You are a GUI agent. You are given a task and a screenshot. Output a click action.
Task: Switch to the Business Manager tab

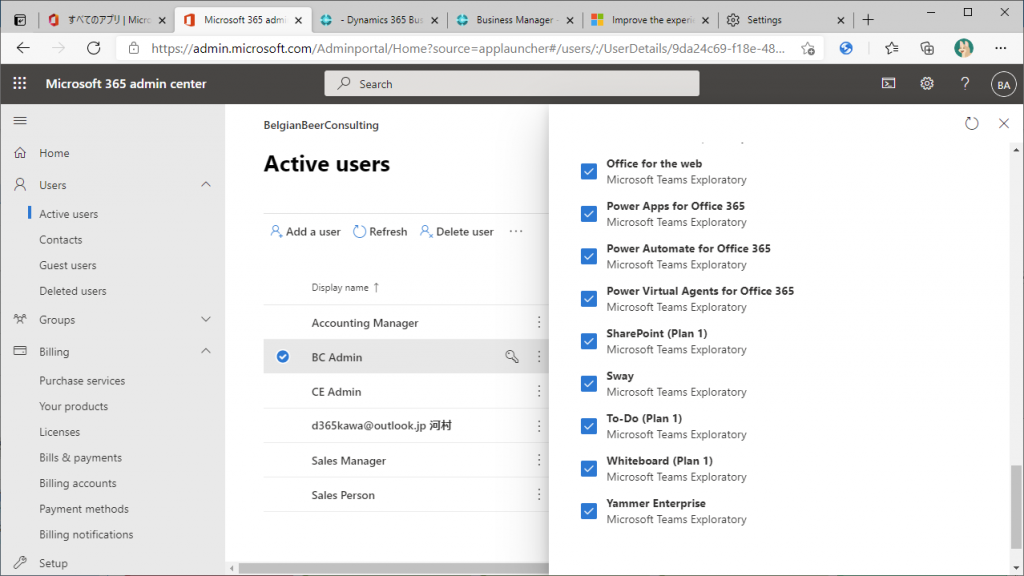515,20
